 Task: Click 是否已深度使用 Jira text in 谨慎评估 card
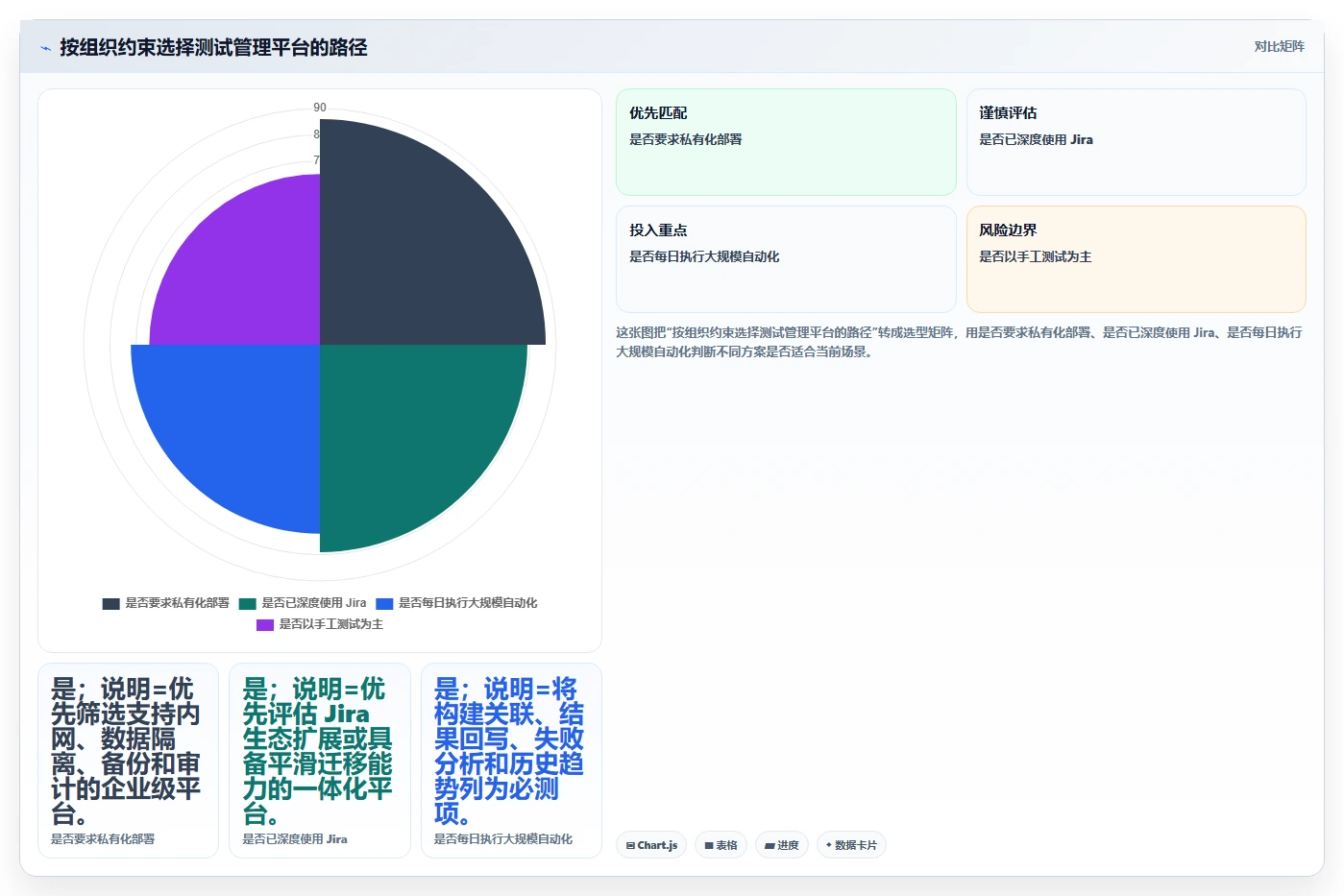1036,139
